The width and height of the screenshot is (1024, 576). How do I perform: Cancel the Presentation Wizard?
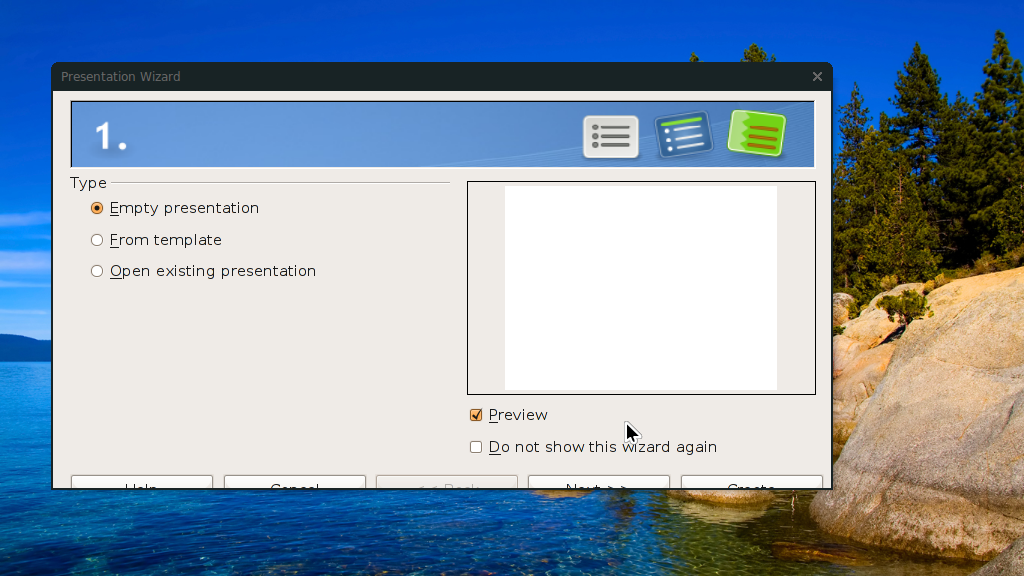(295, 483)
